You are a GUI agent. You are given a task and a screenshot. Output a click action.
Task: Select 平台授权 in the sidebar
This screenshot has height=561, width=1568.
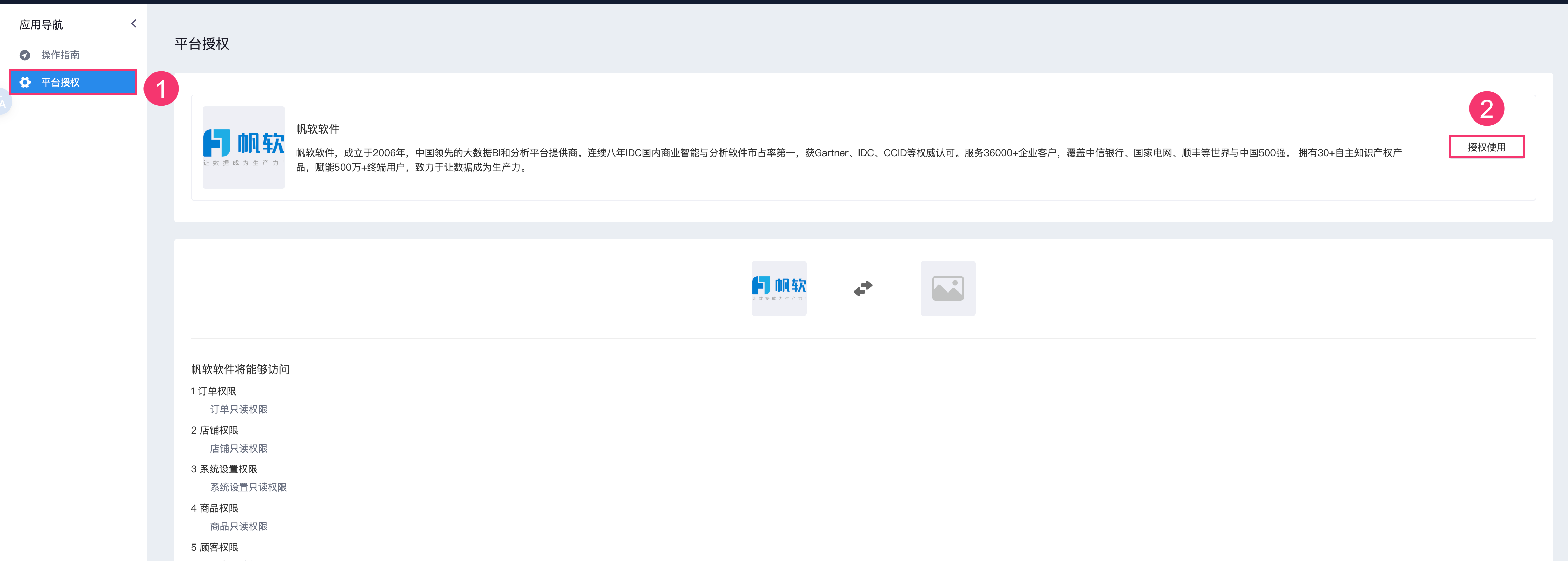tap(73, 82)
